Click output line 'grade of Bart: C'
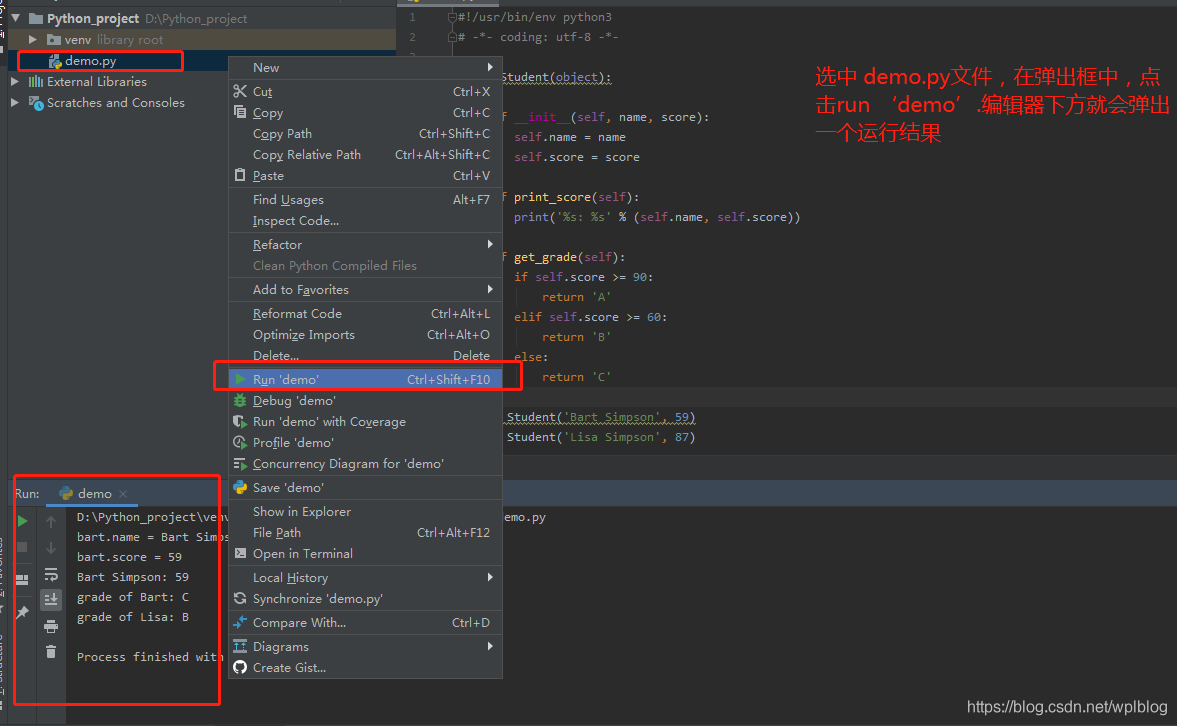 [133, 597]
